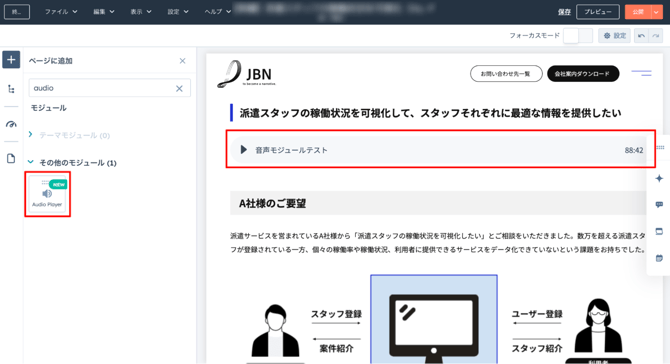
Task: Click the AI sparkle icon on right rail
Action: [x=659, y=178]
